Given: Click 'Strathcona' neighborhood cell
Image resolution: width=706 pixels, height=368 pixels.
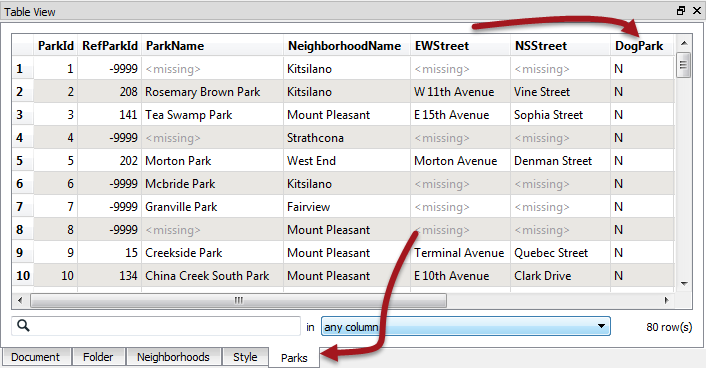Looking at the screenshot, I should [x=347, y=138].
